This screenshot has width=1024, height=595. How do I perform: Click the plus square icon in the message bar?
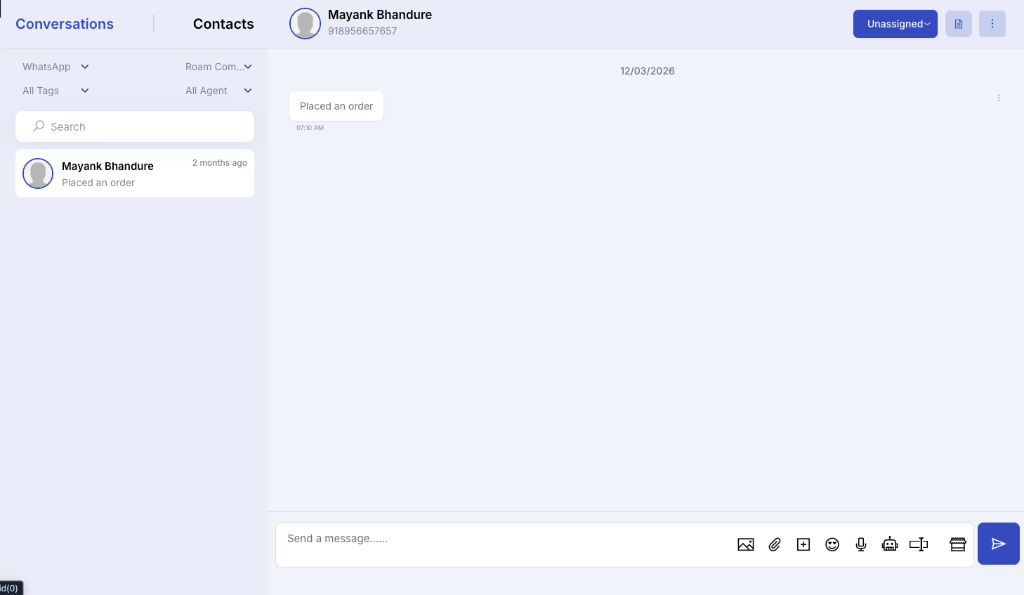[803, 544]
